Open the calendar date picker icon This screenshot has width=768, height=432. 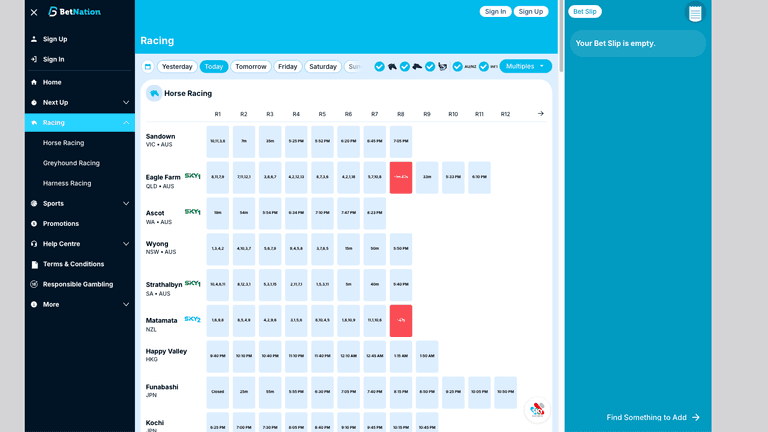[x=148, y=67]
